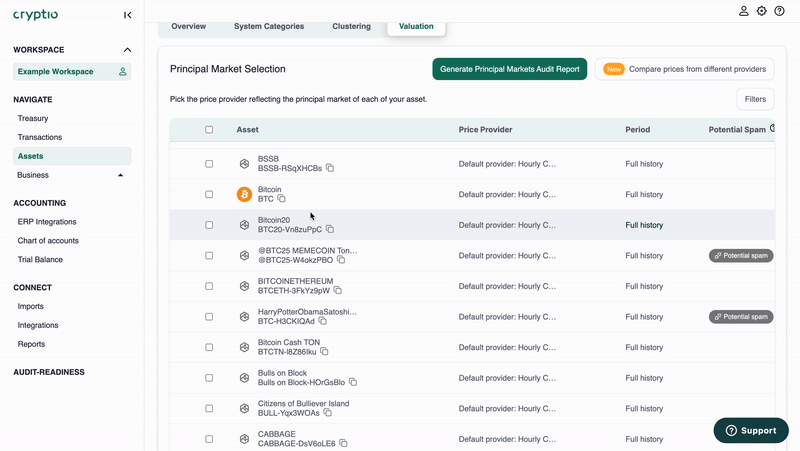This screenshot has height=451, width=800.
Task: Check the Citizens of Bulliever Island checkbox
Action: click(209, 409)
